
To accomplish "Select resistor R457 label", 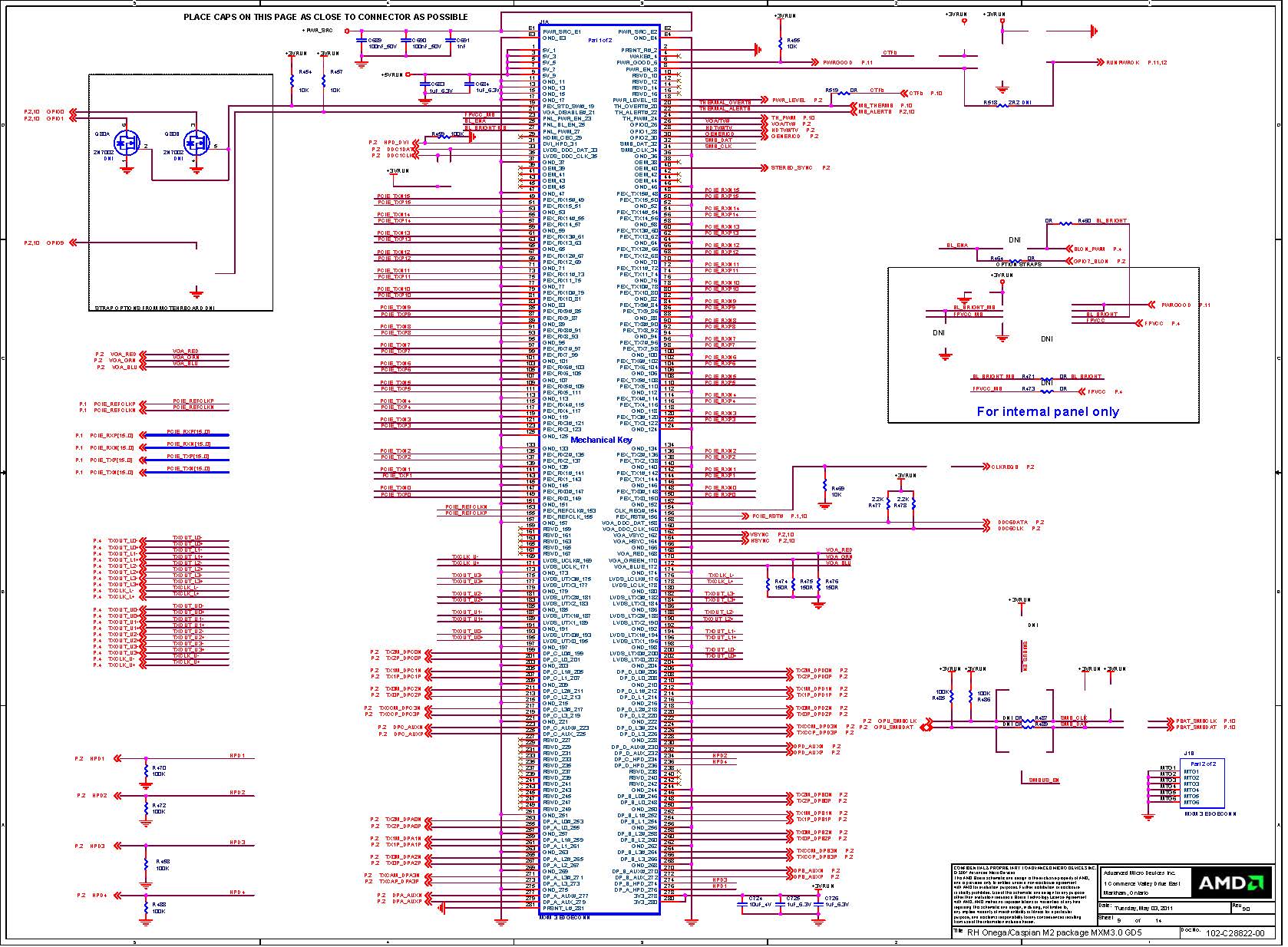I will 336,71.
